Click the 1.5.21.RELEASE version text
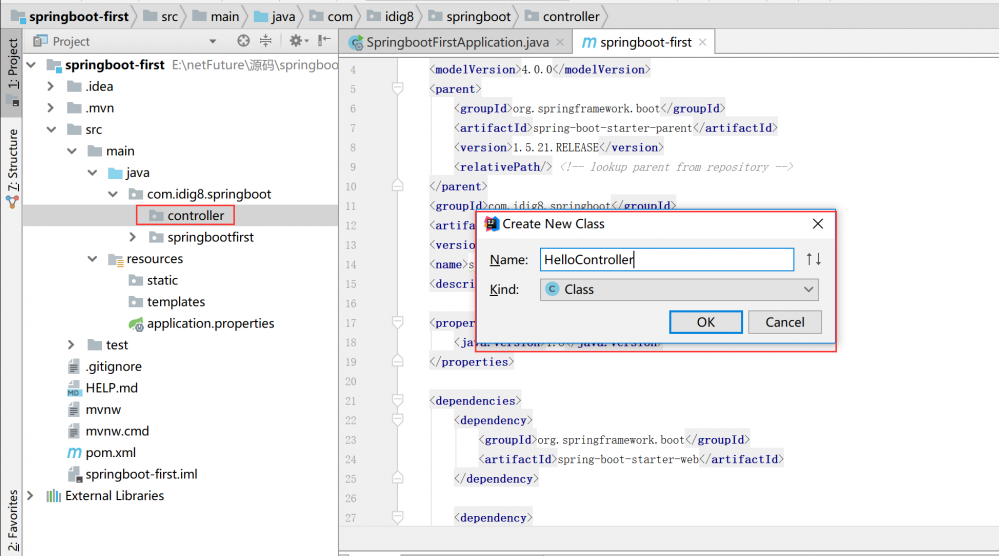Screen dimensions: 999x556 tap(556, 148)
